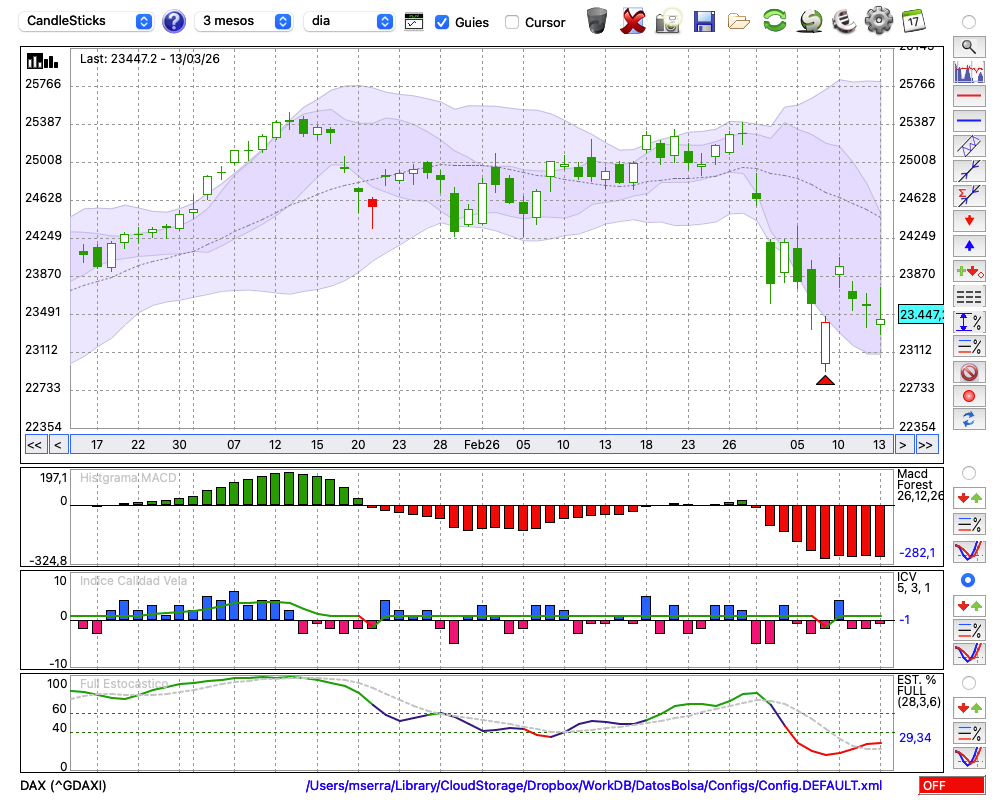The width and height of the screenshot is (1000, 800).
Task: Click the >> scroll to end button
Action: (x=926, y=444)
